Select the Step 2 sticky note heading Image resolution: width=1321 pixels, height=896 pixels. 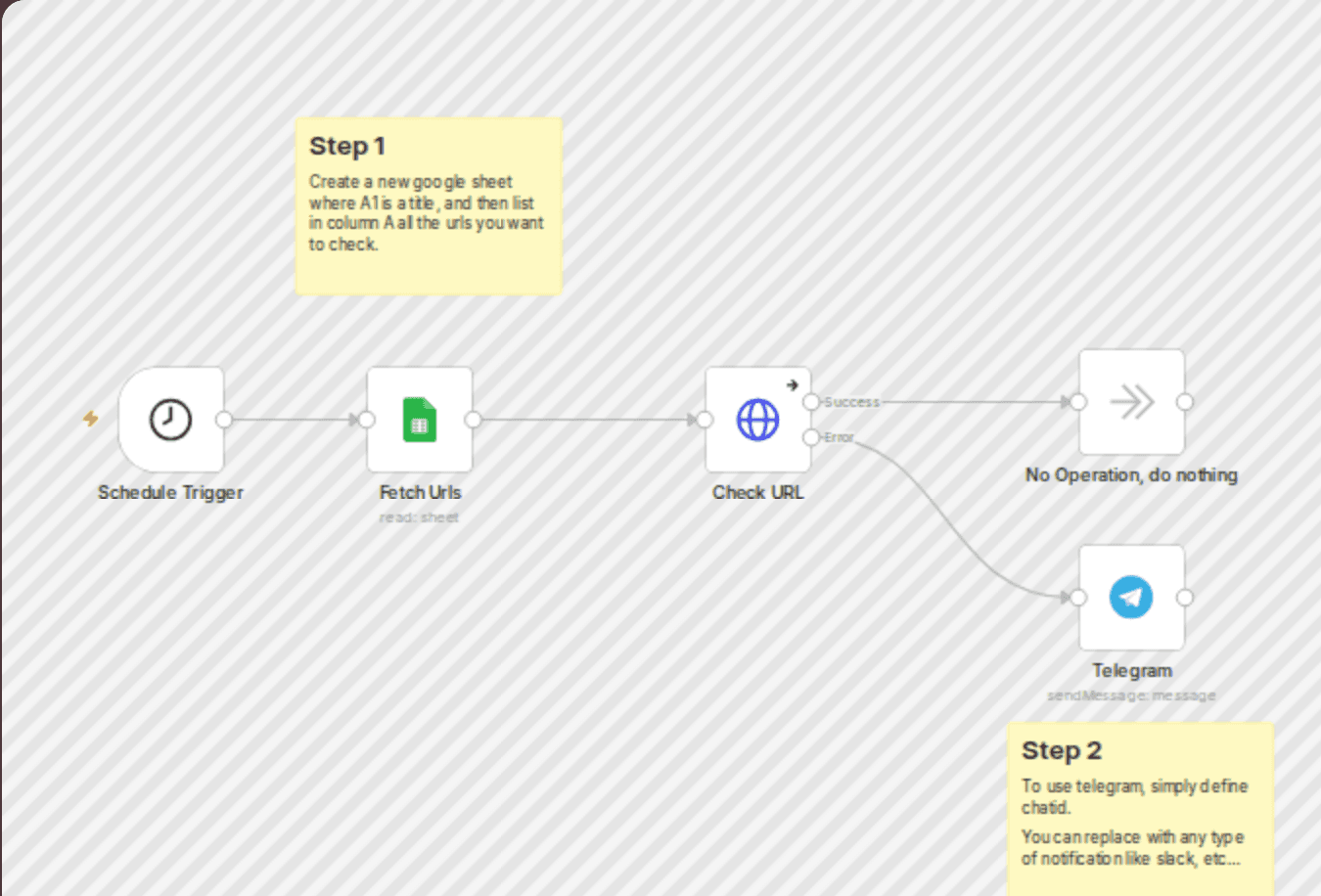click(x=1062, y=750)
